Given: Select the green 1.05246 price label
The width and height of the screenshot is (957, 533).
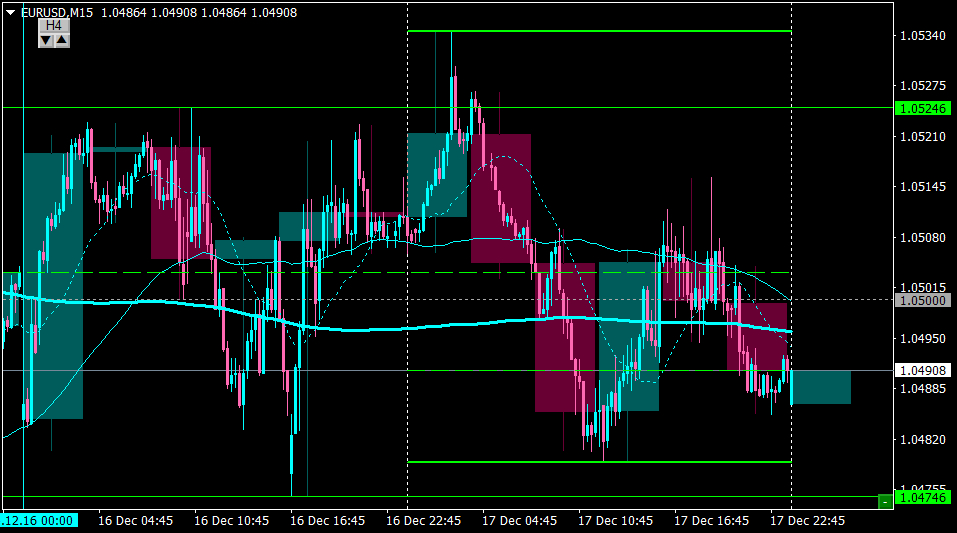Looking at the screenshot, I should point(923,109).
